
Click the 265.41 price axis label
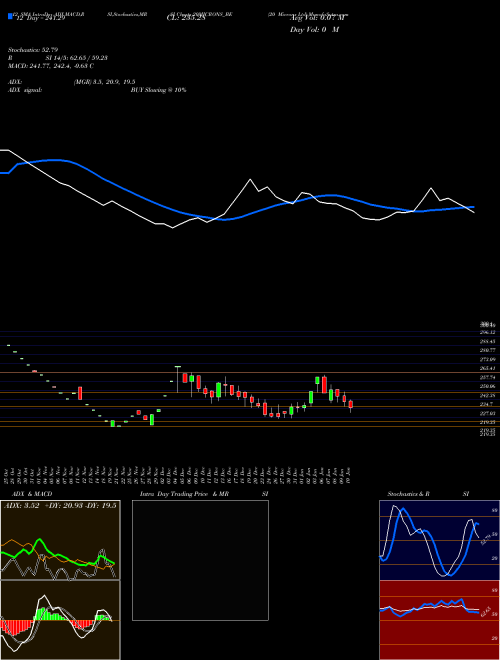[488, 368]
